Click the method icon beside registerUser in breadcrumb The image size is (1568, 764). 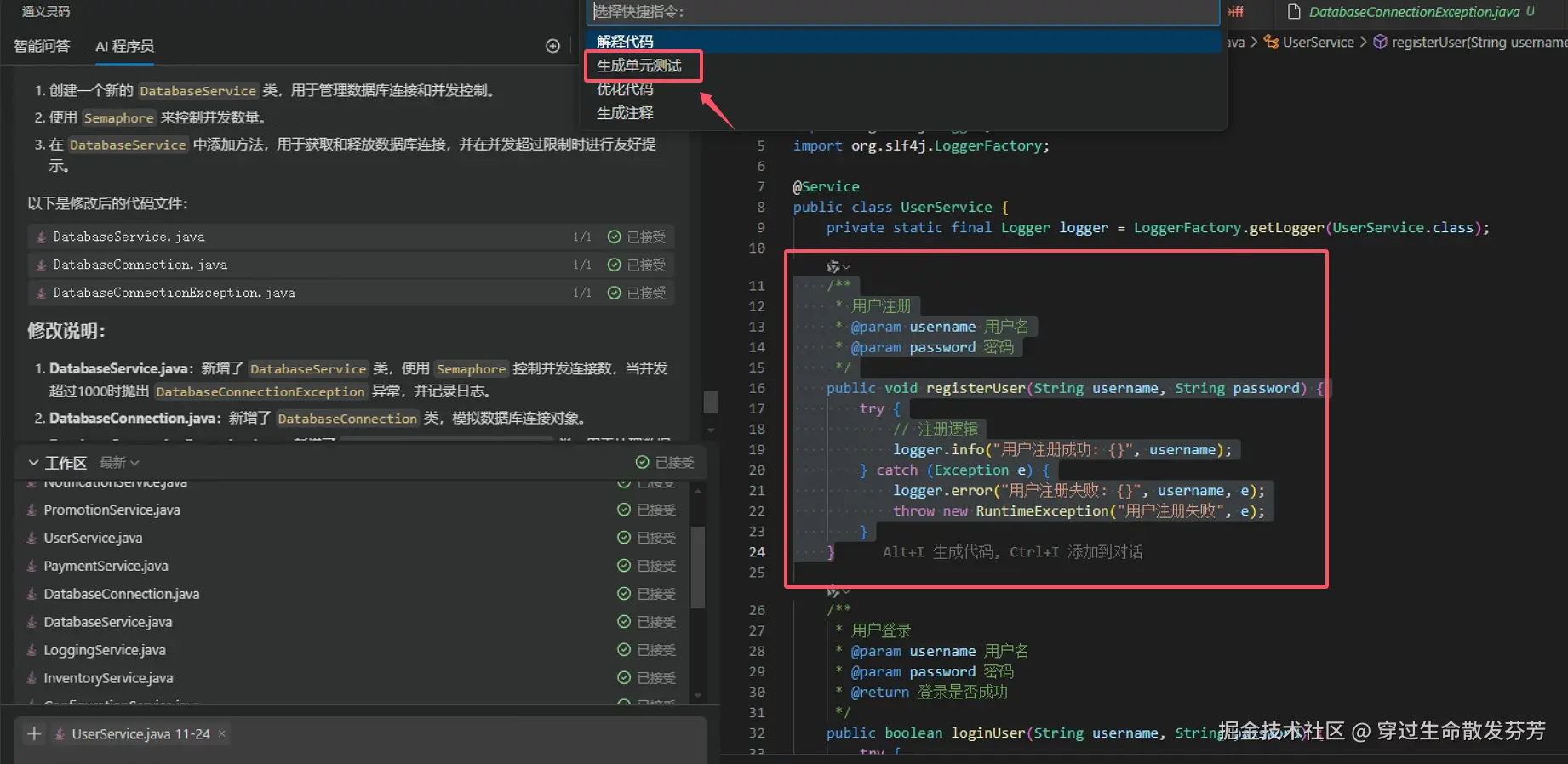pos(1381,42)
